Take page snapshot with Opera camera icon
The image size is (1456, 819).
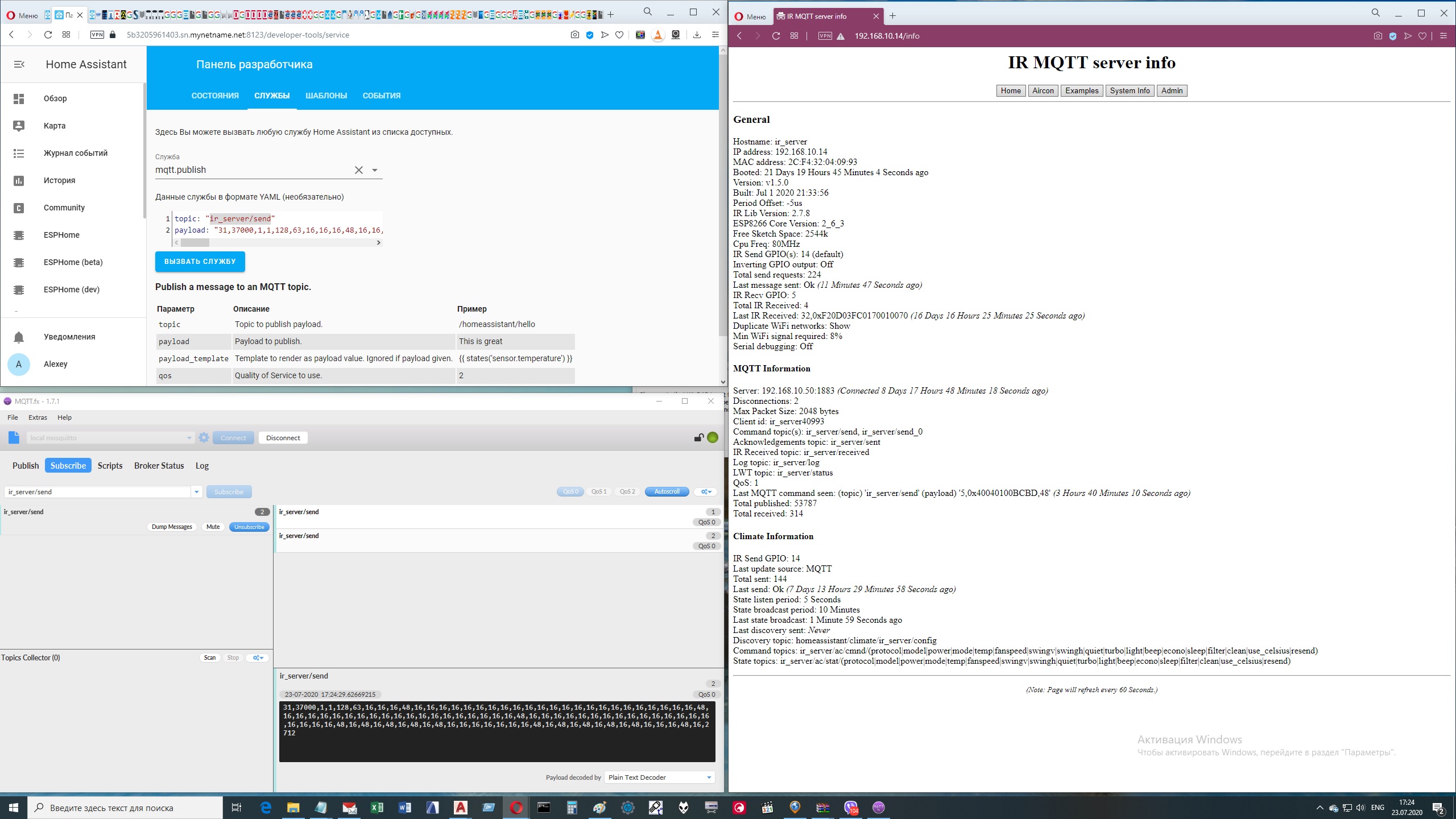coord(574,35)
